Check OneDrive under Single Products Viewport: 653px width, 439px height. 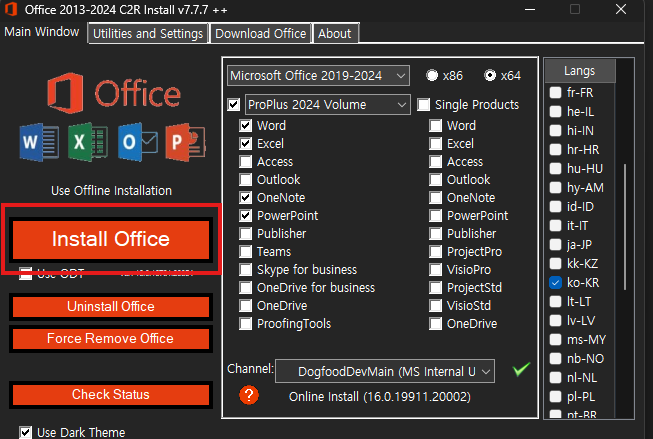tap(436, 324)
